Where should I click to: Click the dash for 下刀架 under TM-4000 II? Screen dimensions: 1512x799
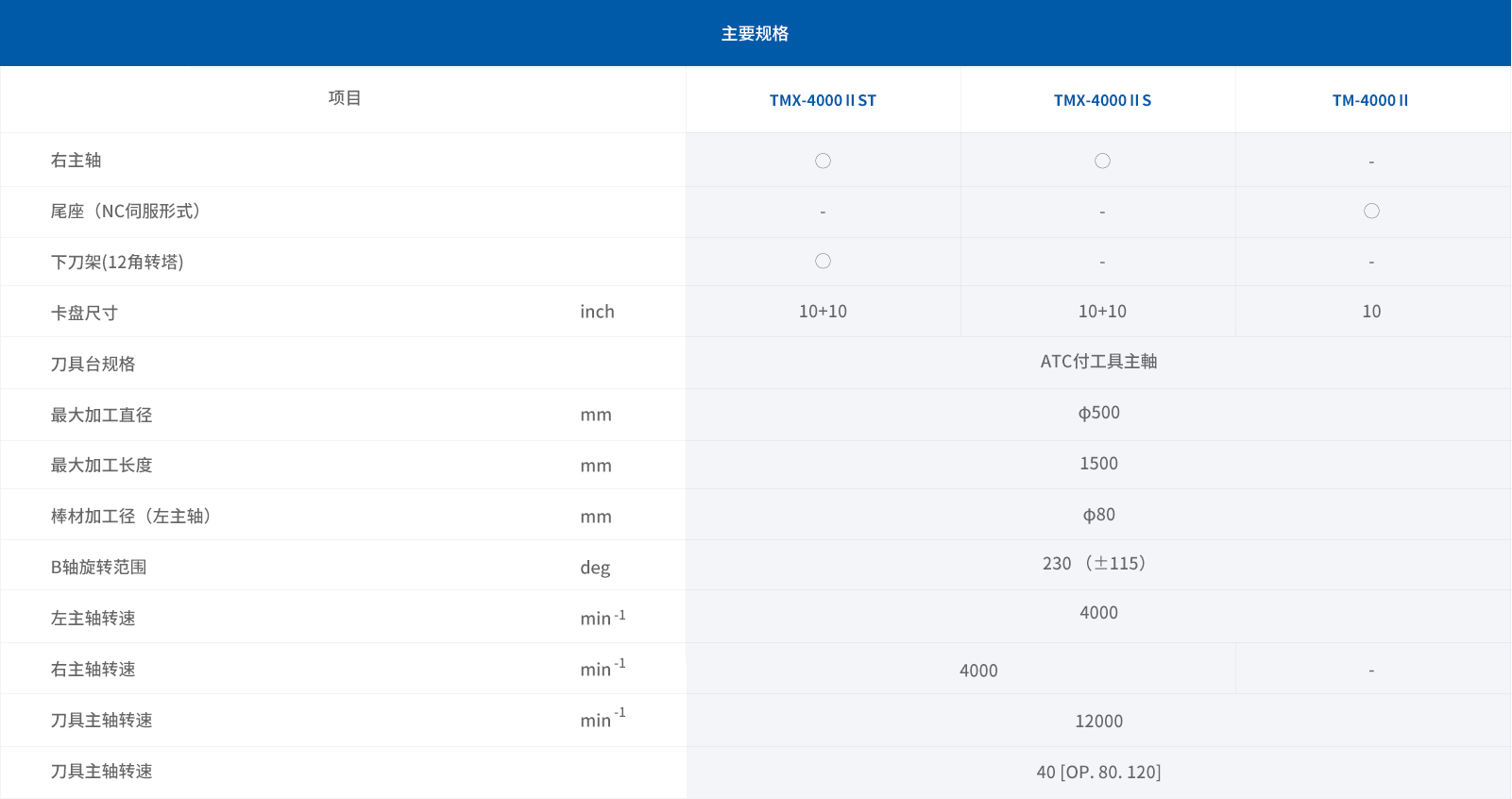click(1371, 263)
